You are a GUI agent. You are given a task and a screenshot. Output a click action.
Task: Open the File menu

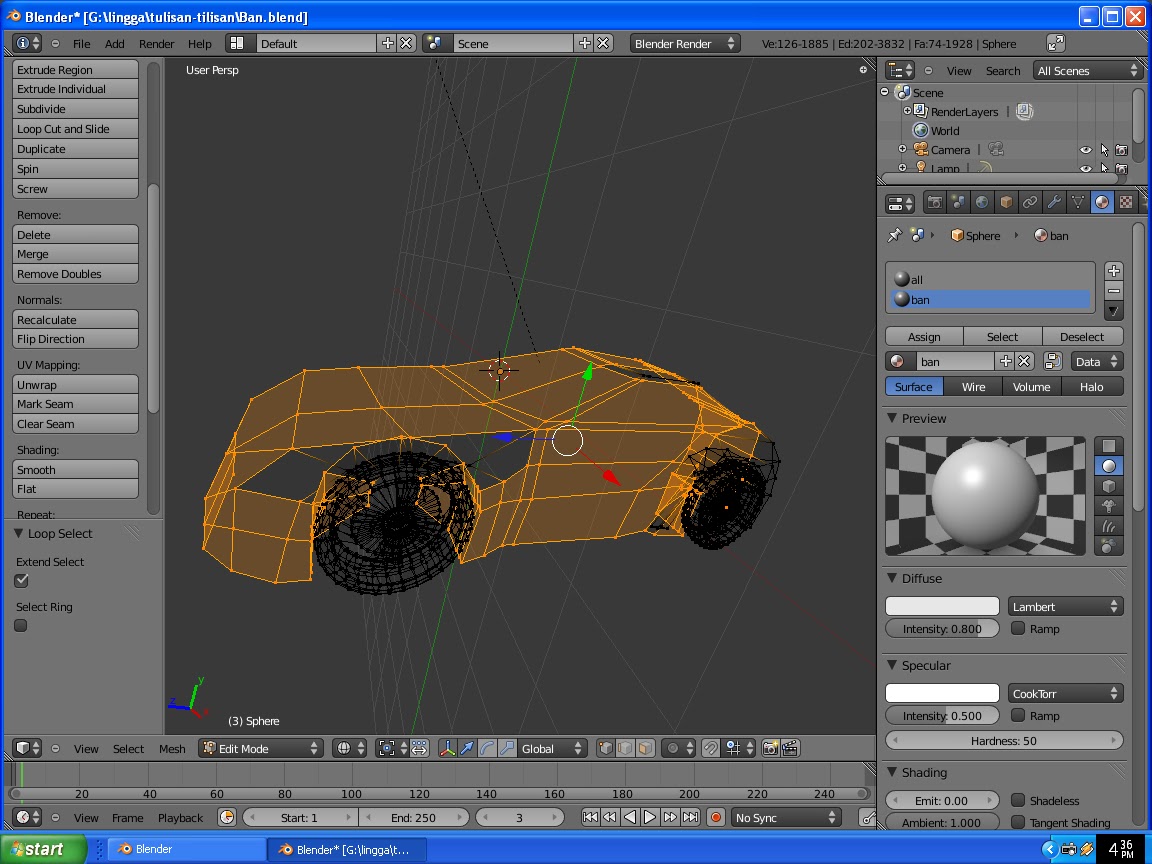pos(82,44)
